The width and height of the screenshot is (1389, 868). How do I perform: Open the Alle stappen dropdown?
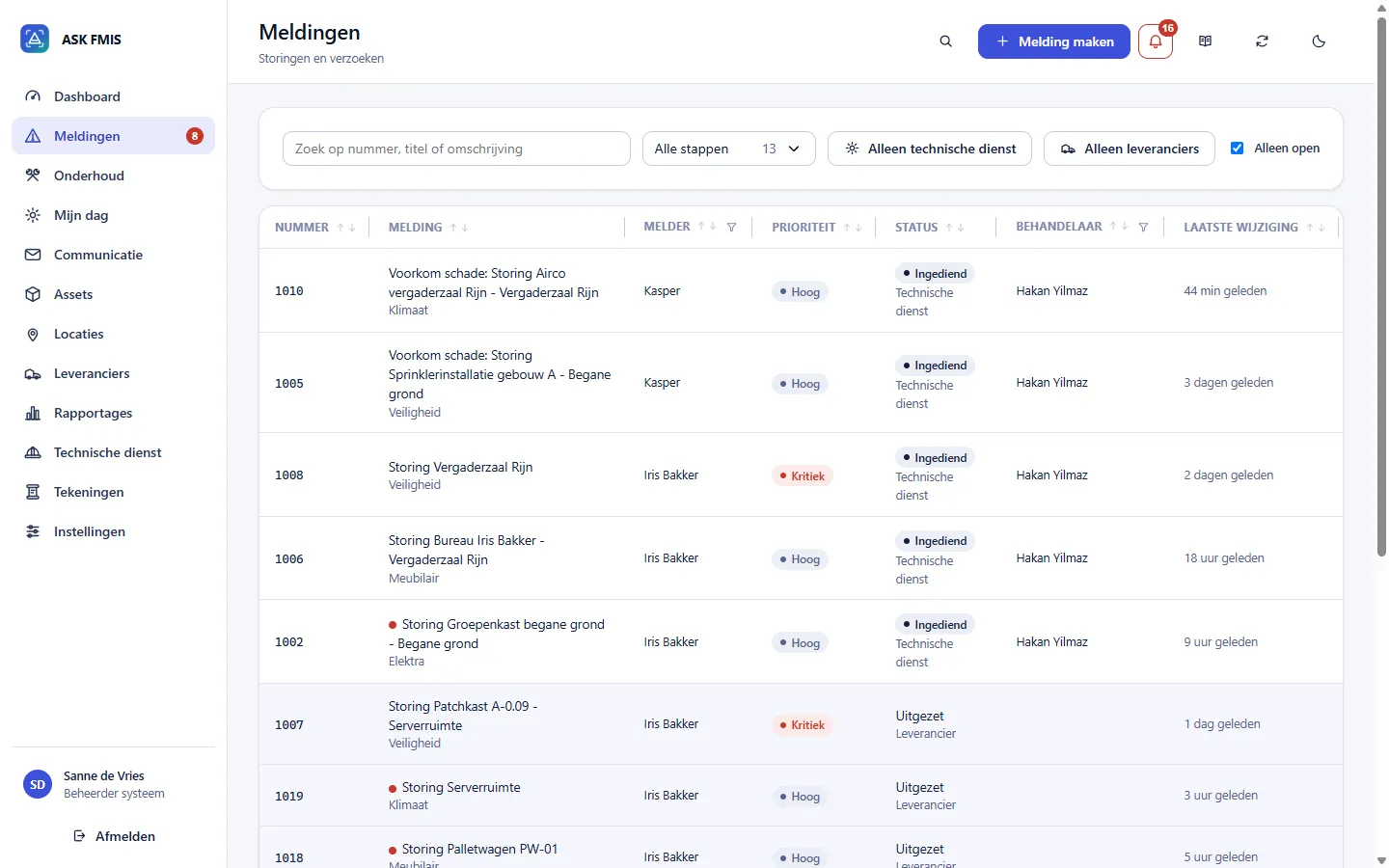coord(728,149)
